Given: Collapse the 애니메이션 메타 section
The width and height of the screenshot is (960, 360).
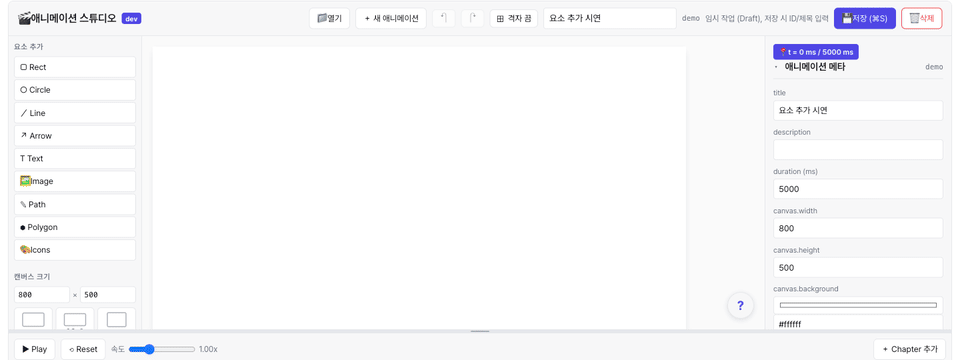Looking at the screenshot, I should pos(776,67).
